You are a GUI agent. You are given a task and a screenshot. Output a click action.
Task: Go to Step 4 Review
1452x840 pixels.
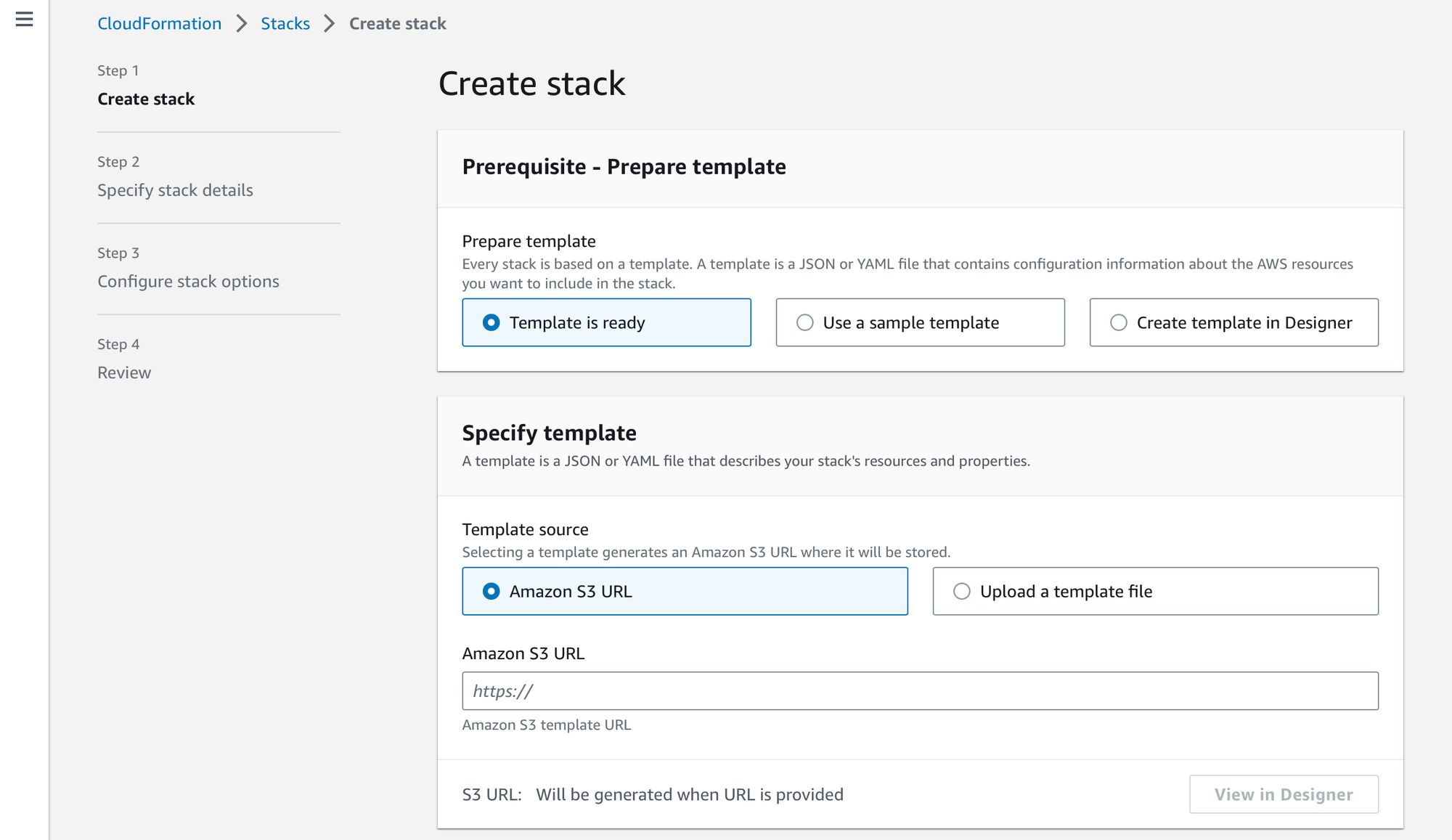(x=124, y=372)
